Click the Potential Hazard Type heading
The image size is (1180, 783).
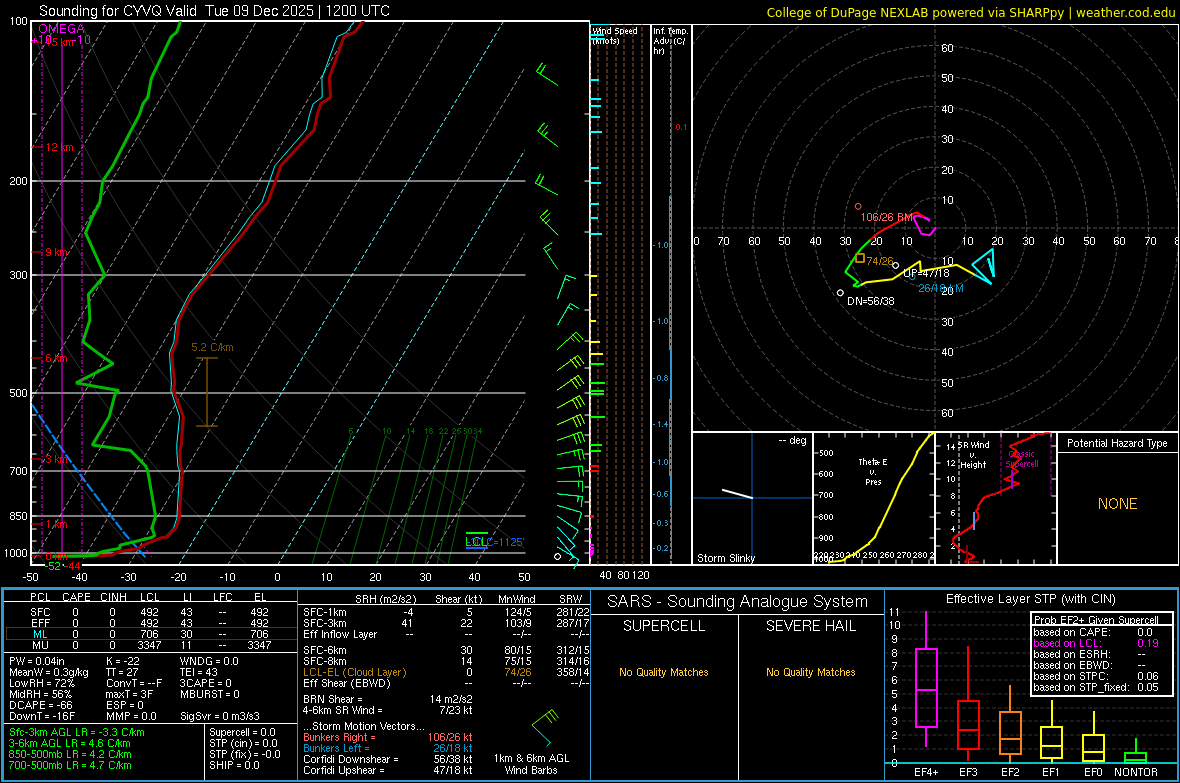1117,443
